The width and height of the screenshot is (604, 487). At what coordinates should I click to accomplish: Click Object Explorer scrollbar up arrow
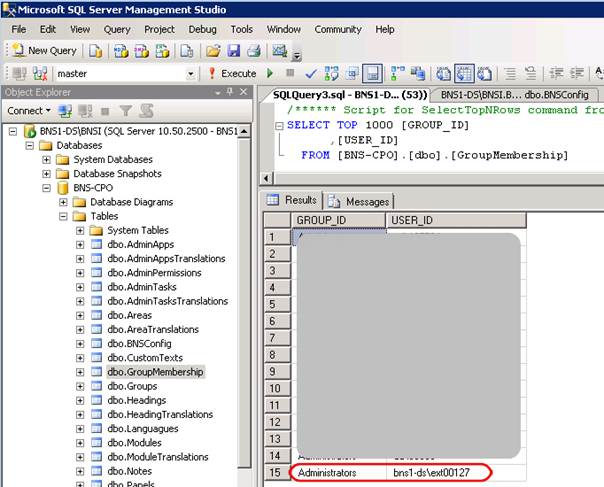pyautogui.click(x=244, y=131)
